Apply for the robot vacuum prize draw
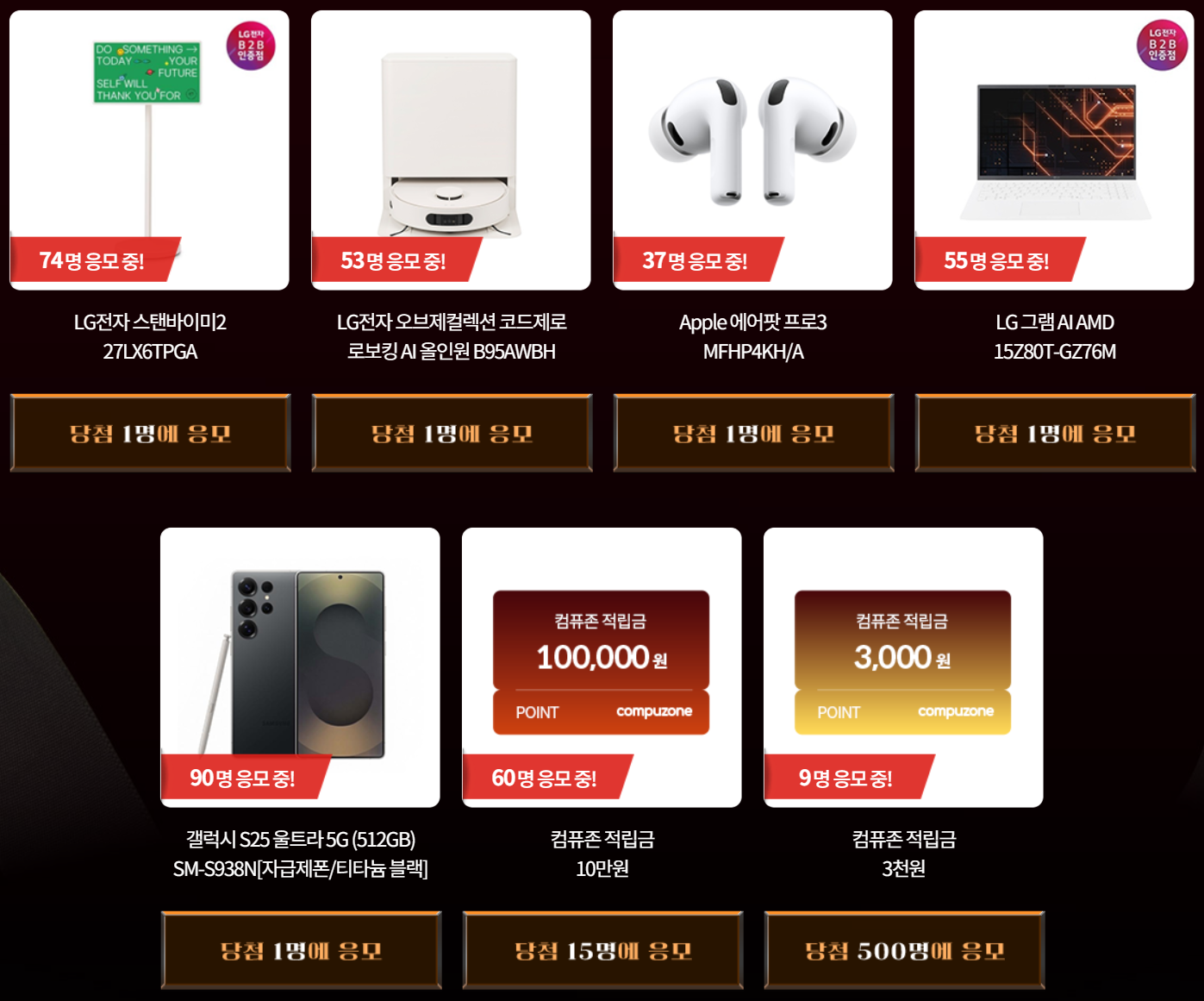Screen dimensions: 1204x1001 [452, 433]
